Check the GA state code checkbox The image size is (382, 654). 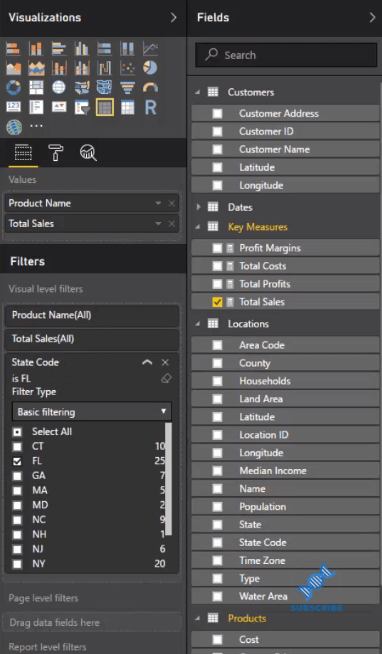(x=17, y=476)
